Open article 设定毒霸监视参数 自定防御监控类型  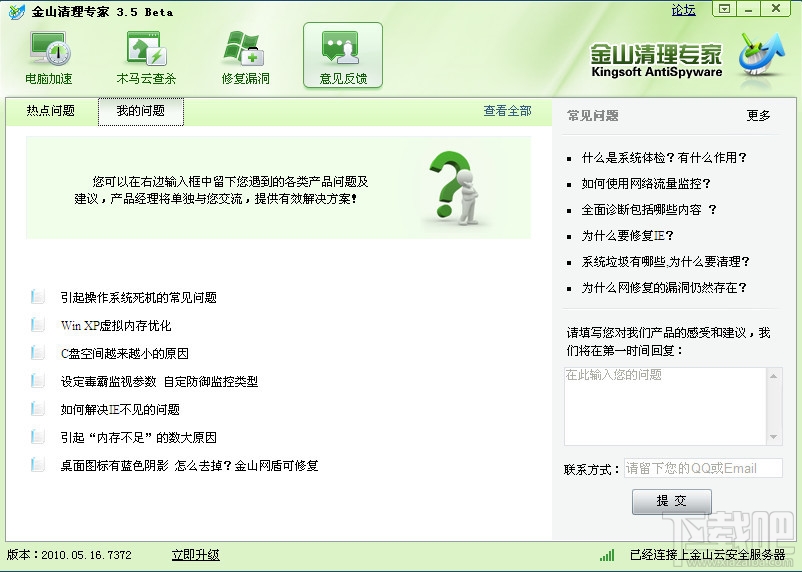coord(159,381)
